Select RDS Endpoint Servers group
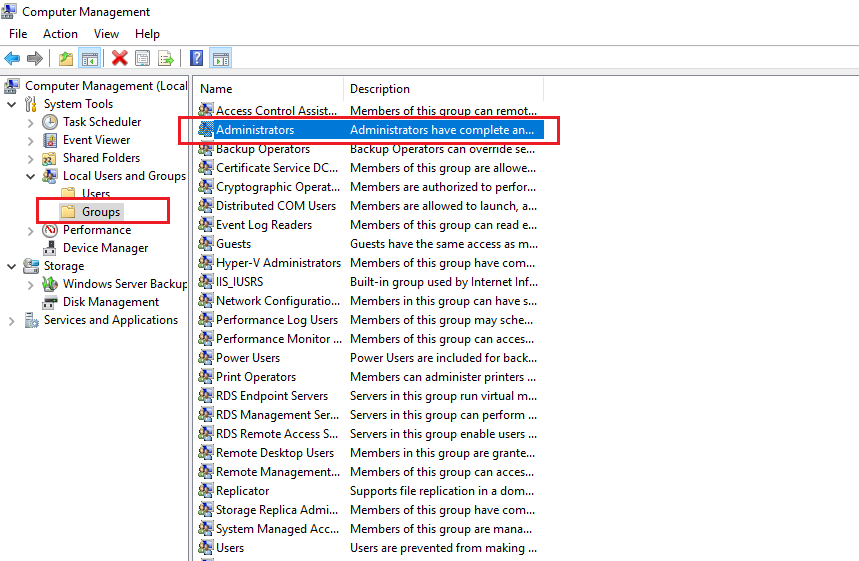This screenshot has height=561, width=859. 272,396
